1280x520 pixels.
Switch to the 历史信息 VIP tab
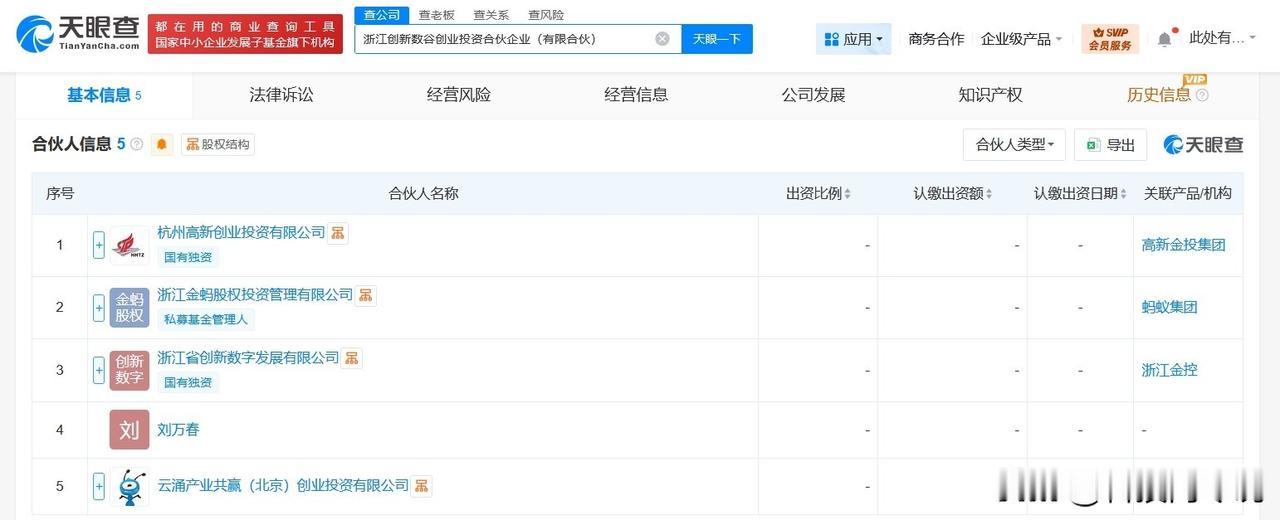pos(1159,95)
